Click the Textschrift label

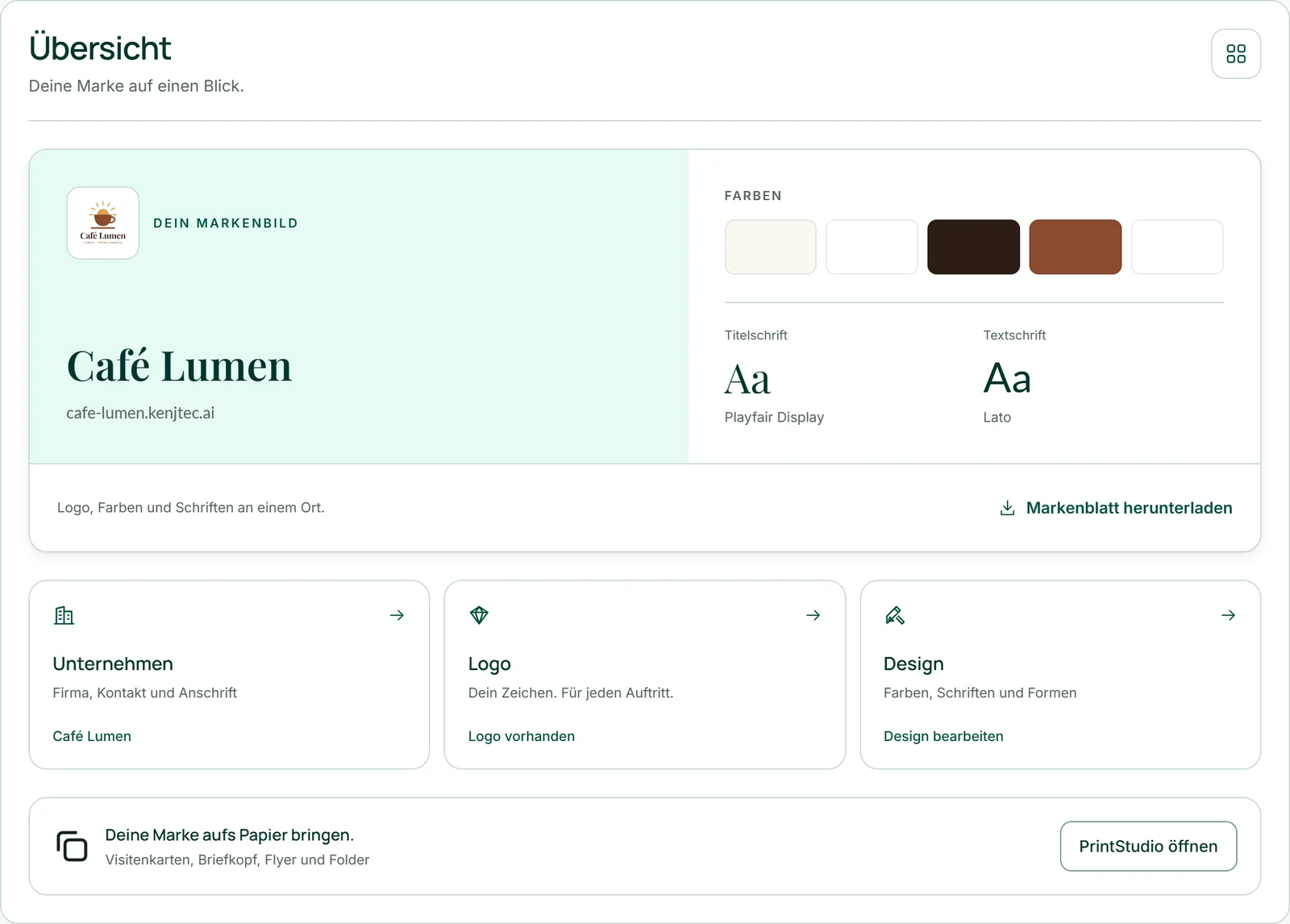pos(1014,335)
